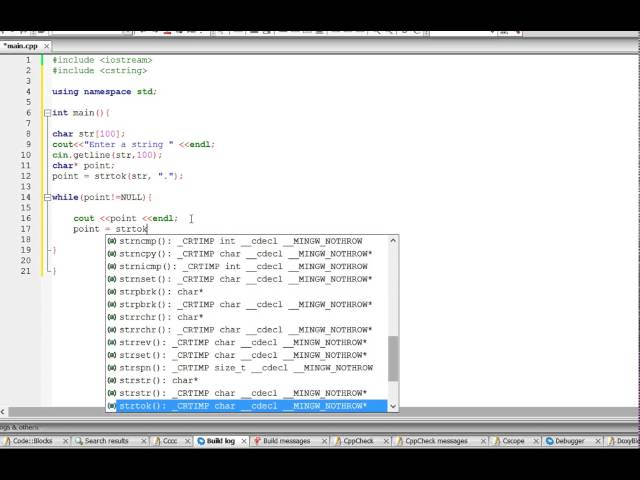Collapse the int main() code fold
Viewport: 640px width, 480px height.
(47, 113)
